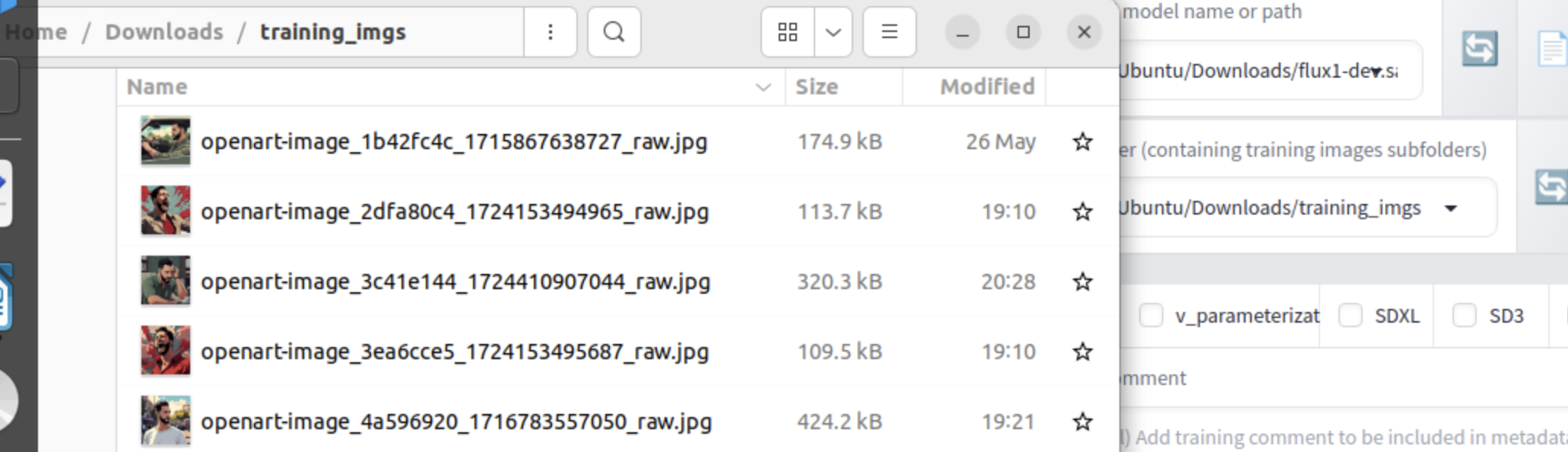Star the 4a596920 image file
Screen dimensions: 1568x452
point(1082,422)
